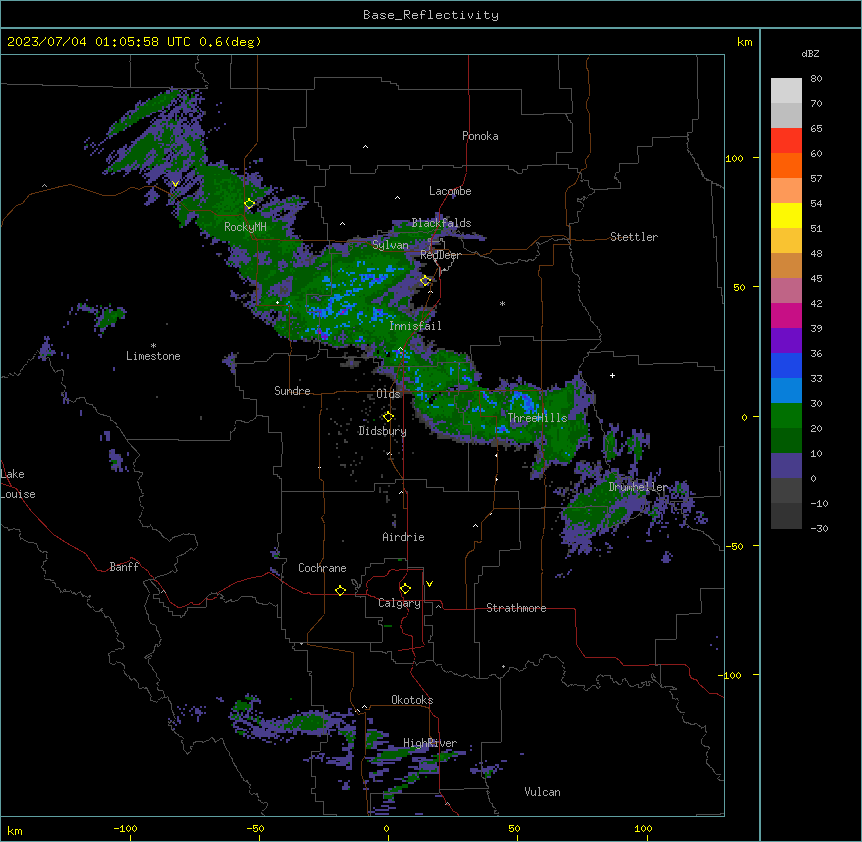Click the Blackfalds city label
Screen dimensions: 862x842
pos(441,223)
